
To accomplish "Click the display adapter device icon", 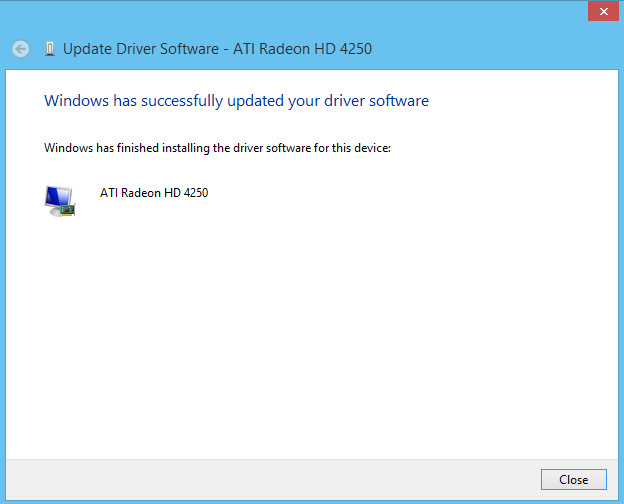I will pos(60,201).
